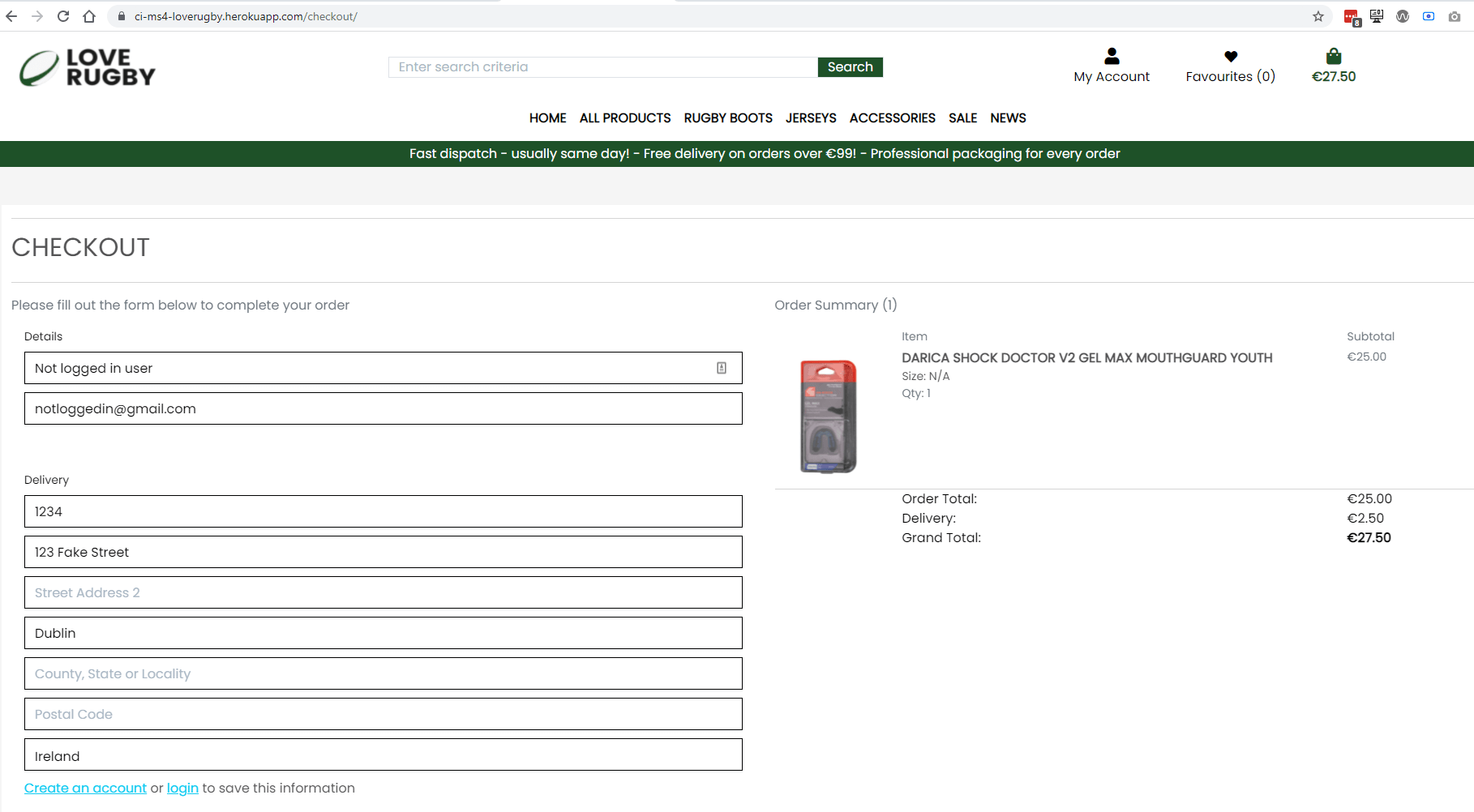Click the Order Summary (1) heading
The height and width of the screenshot is (812, 1474).
coord(835,305)
